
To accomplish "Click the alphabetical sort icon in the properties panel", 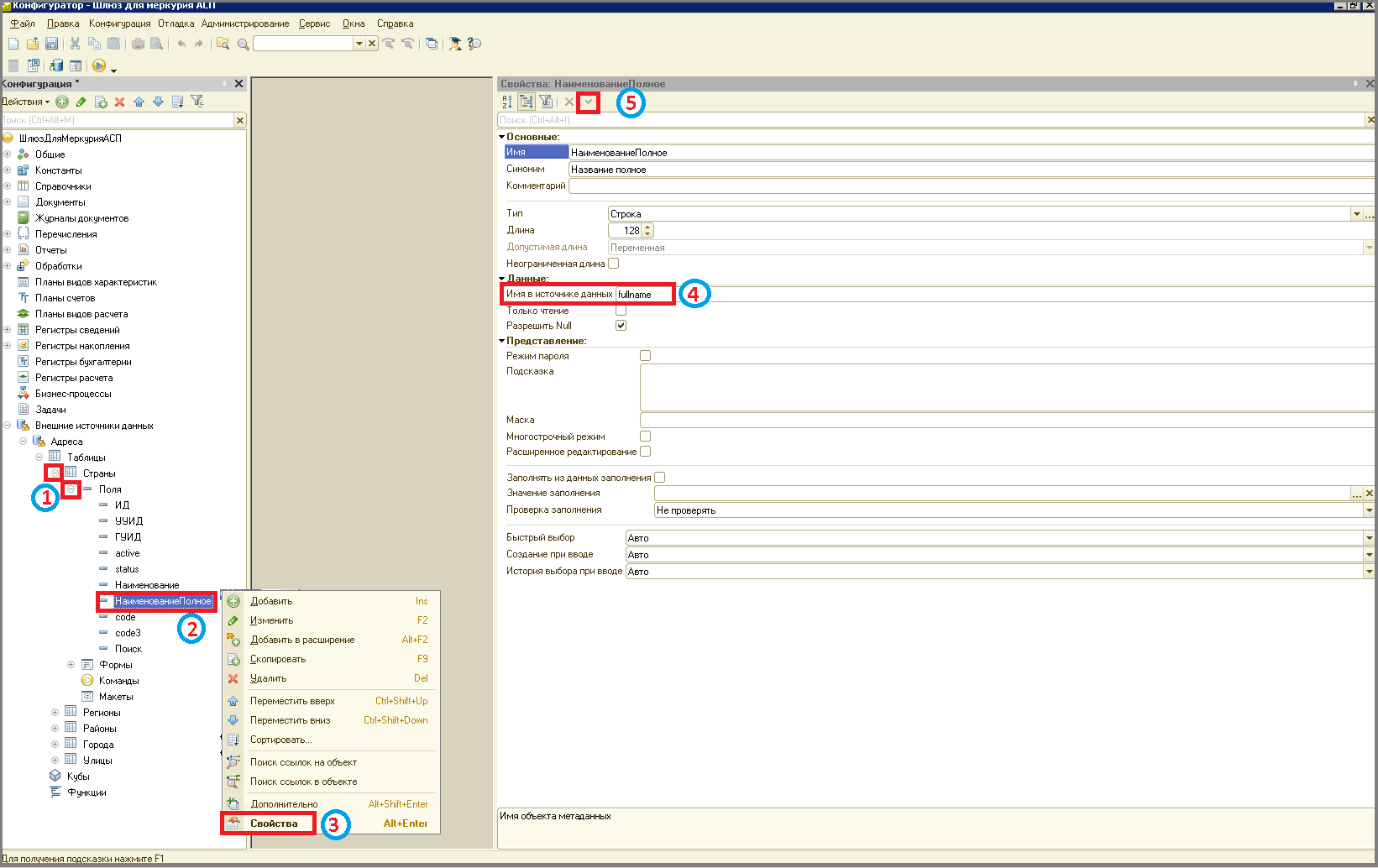I will click(507, 102).
